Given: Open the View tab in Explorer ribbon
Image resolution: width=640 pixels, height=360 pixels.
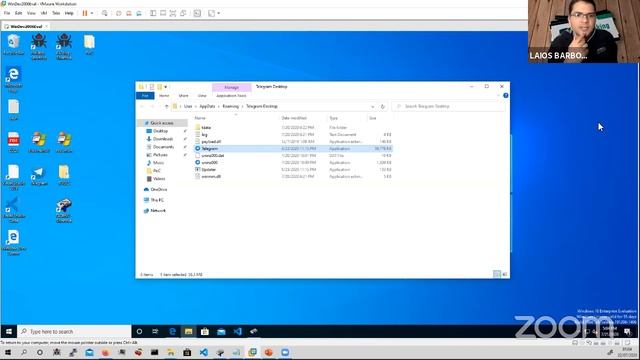Looking at the screenshot, I should click(202, 96).
